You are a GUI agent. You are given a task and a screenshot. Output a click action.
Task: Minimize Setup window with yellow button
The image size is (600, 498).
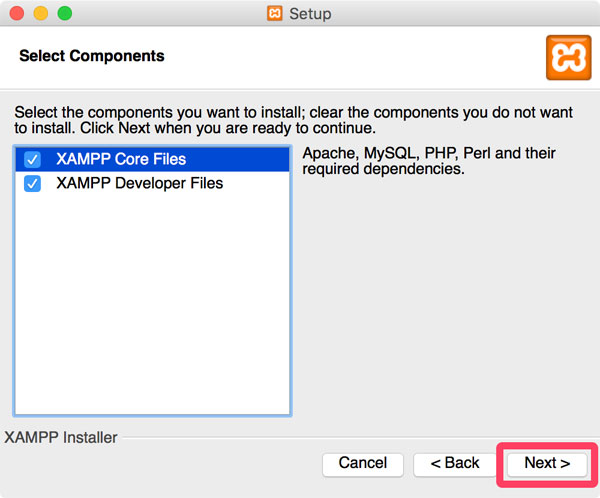point(41,13)
